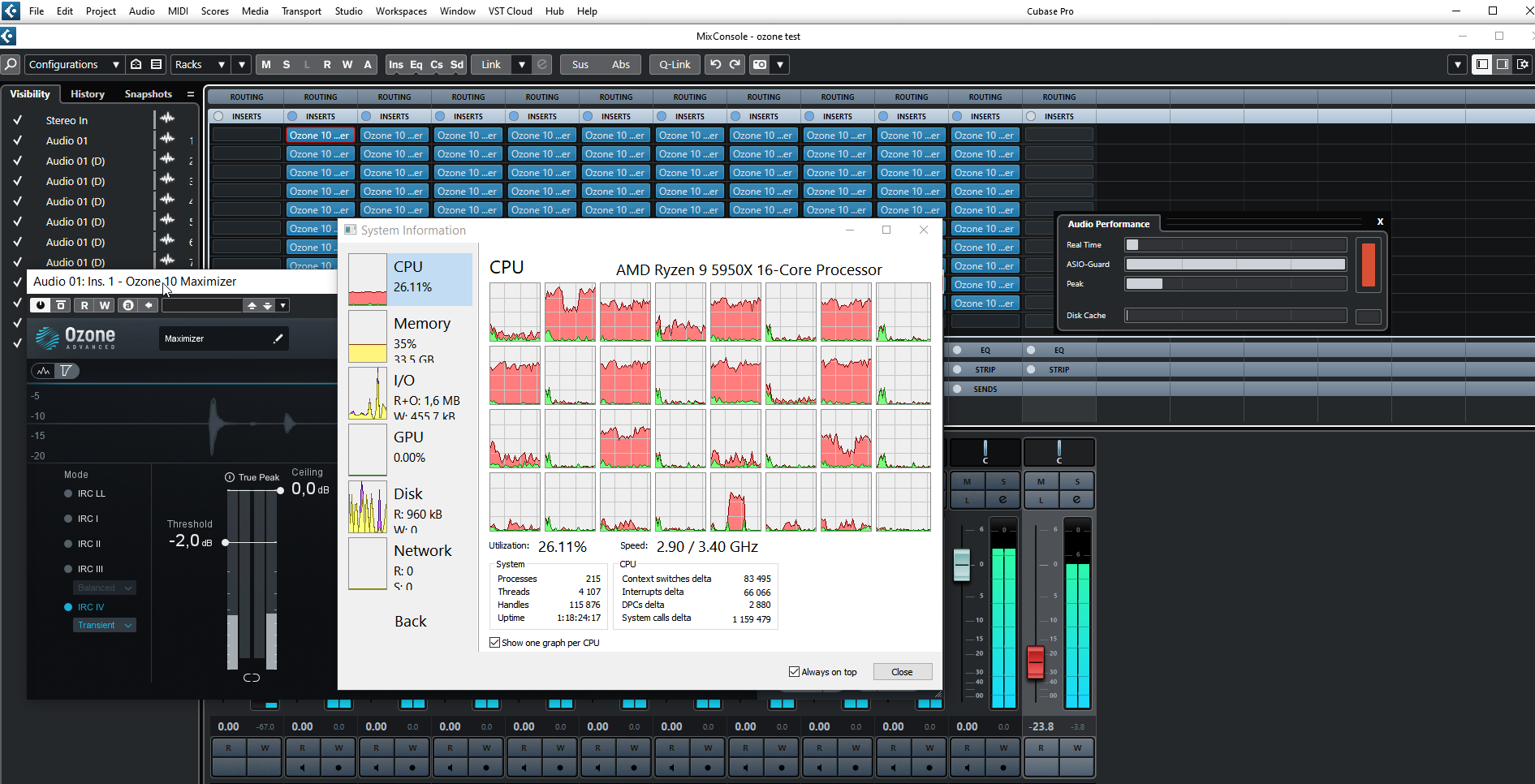Open the toolbar setup gear icon
The width and height of the screenshot is (1535, 784).
pyautogui.click(x=1523, y=64)
